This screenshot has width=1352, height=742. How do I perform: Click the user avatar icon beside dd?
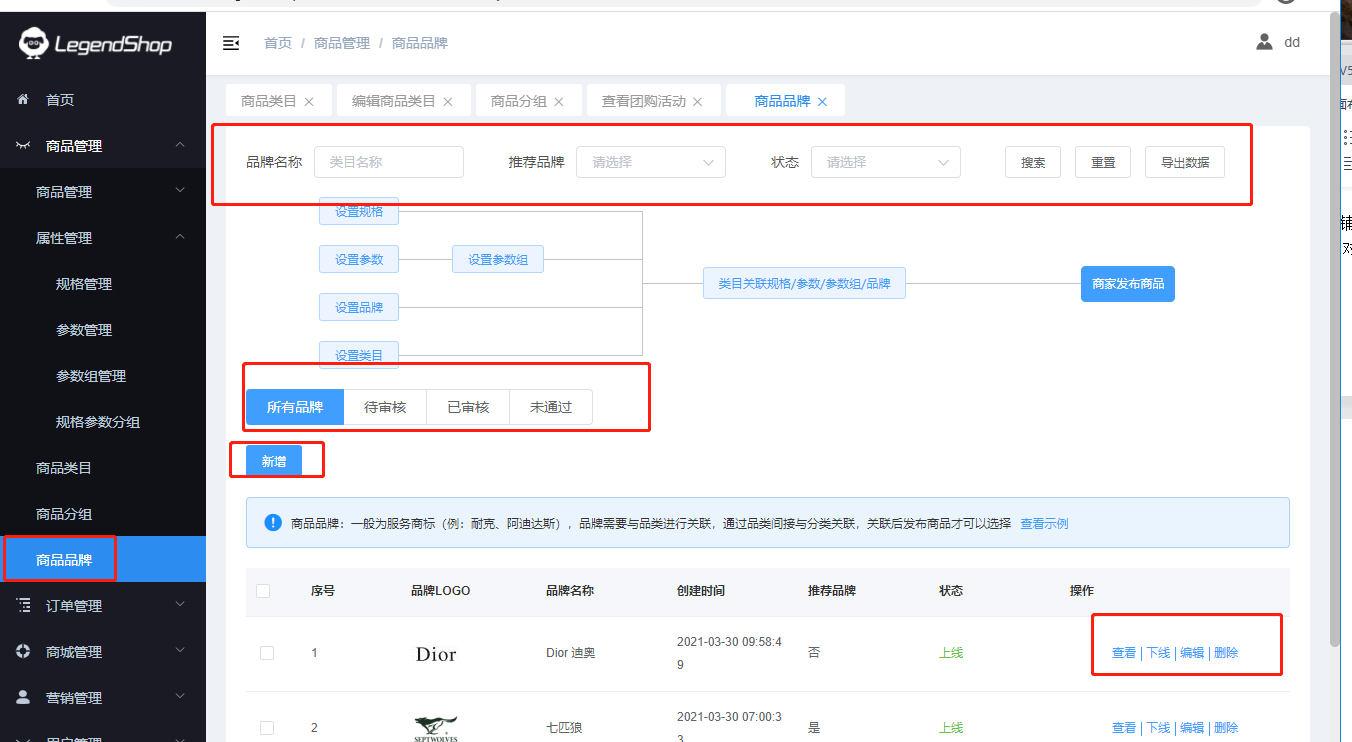point(1264,42)
